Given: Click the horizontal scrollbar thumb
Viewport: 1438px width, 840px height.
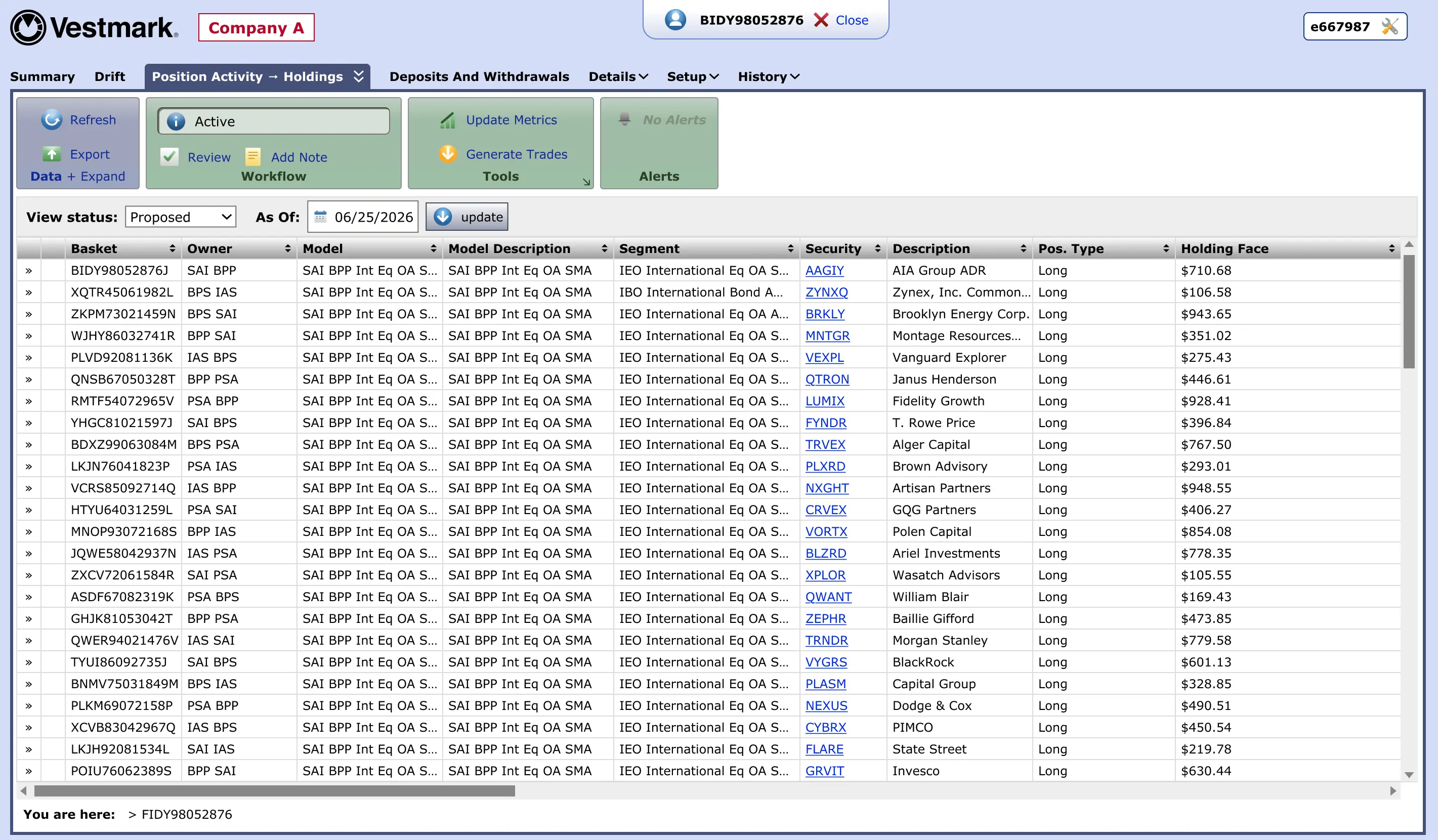Looking at the screenshot, I should (274, 791).
